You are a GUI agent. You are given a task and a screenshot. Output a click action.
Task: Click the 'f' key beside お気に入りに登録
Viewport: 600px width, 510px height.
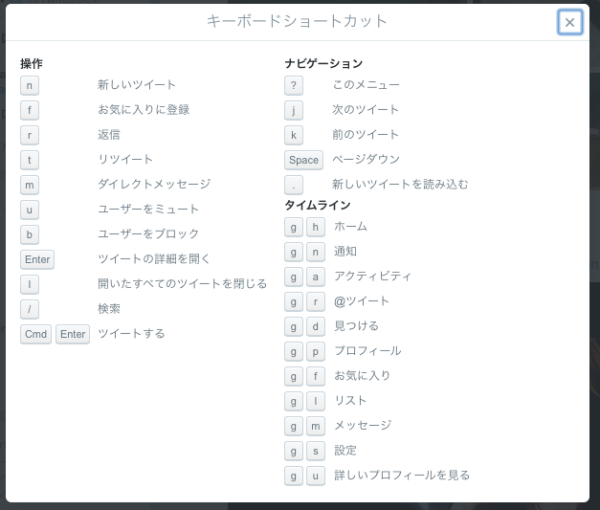pos(30,110)
